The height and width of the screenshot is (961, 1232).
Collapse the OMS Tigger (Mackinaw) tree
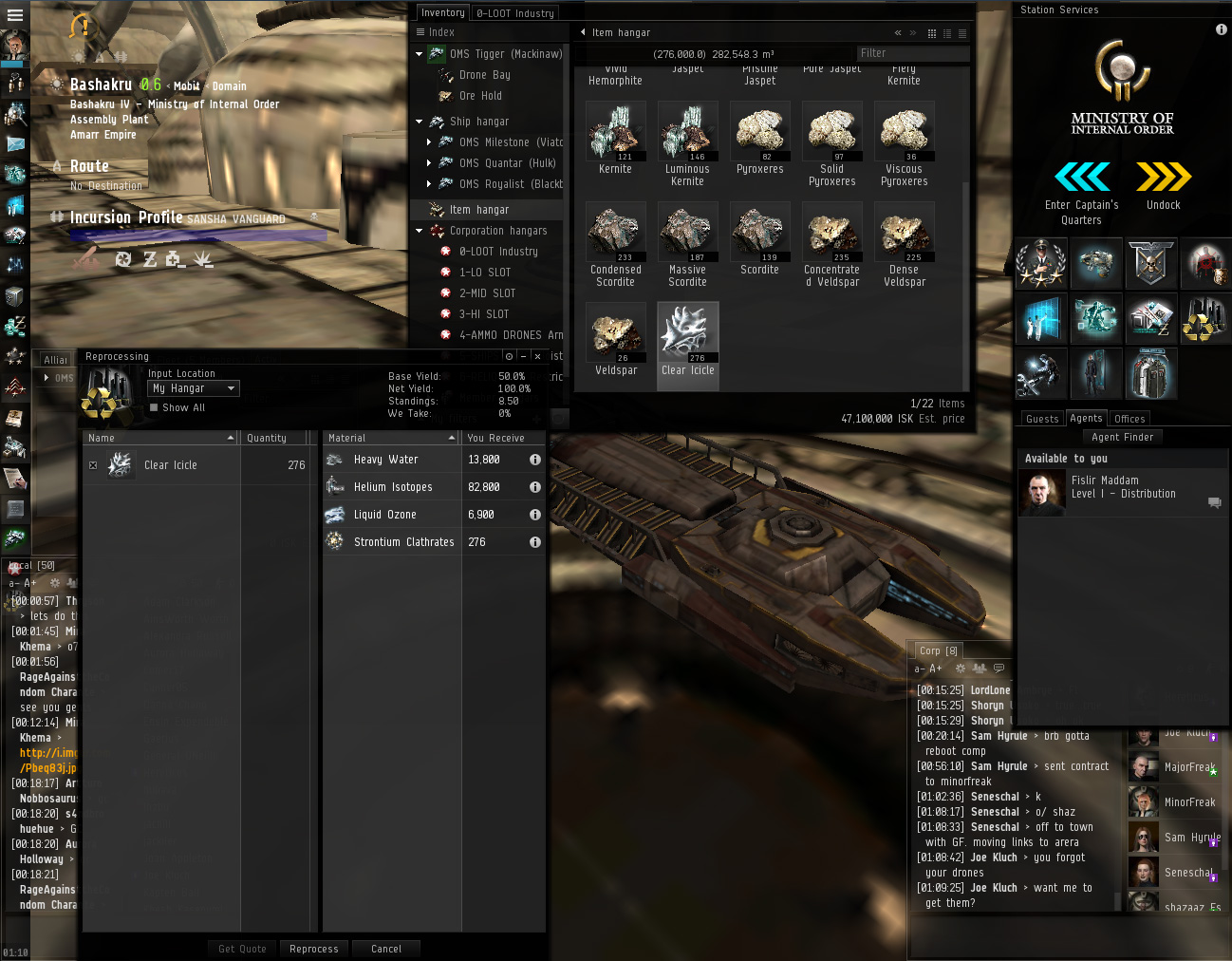[x=420, y=54]
